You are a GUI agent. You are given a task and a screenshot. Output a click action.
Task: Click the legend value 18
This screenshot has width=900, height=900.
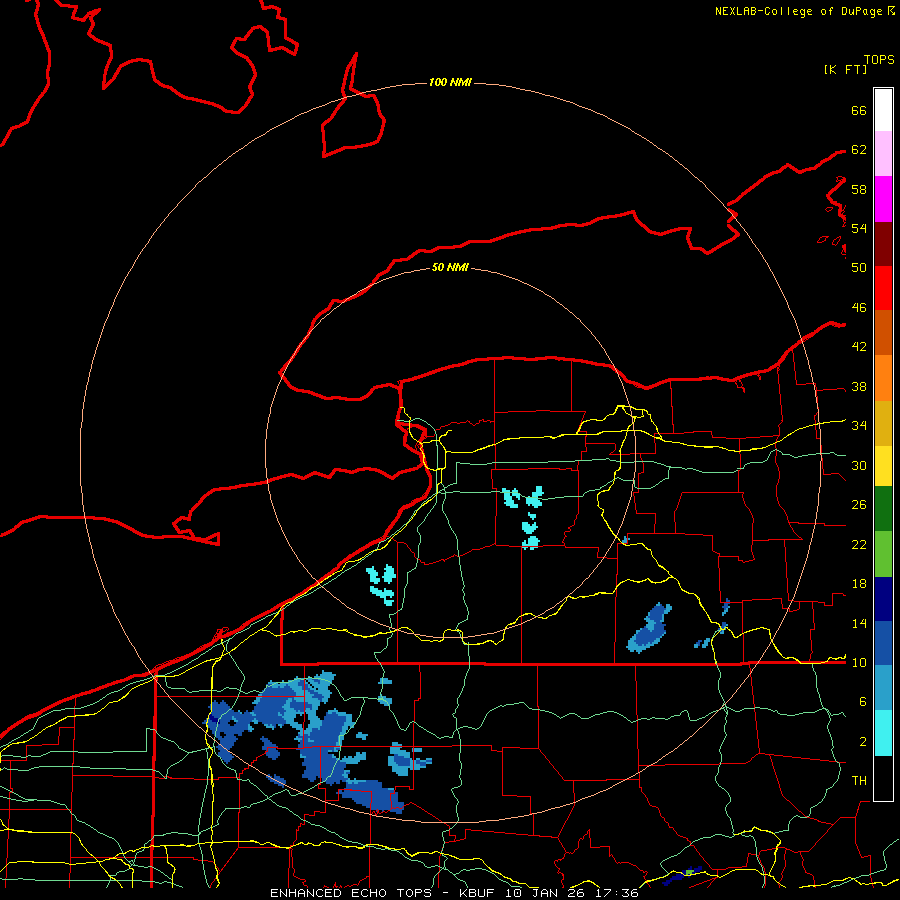(859, 584)
